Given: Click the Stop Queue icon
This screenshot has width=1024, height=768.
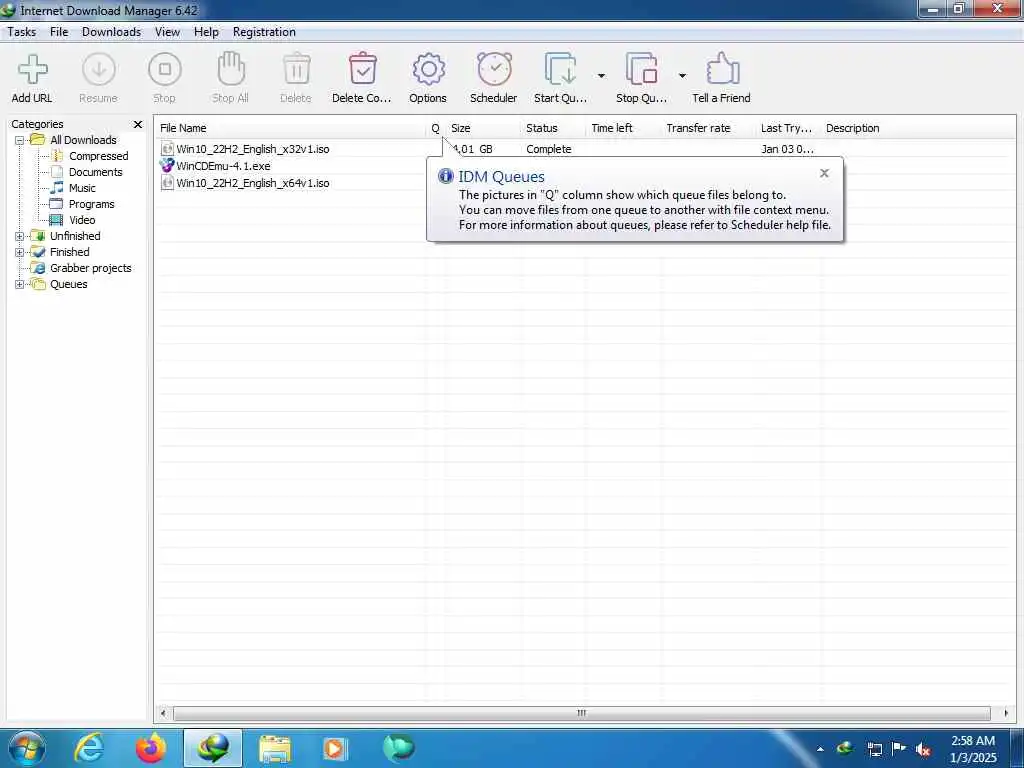Looking at the screenshot, I should pyautogui.click(x=642, y=69).
